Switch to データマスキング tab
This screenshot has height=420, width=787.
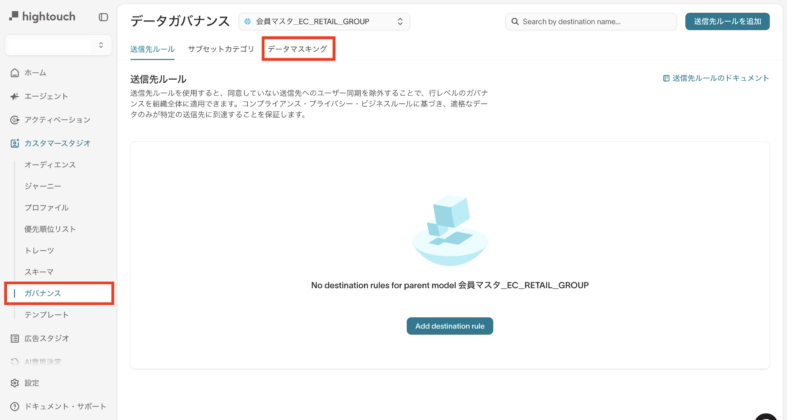click(x=298, y=49)
